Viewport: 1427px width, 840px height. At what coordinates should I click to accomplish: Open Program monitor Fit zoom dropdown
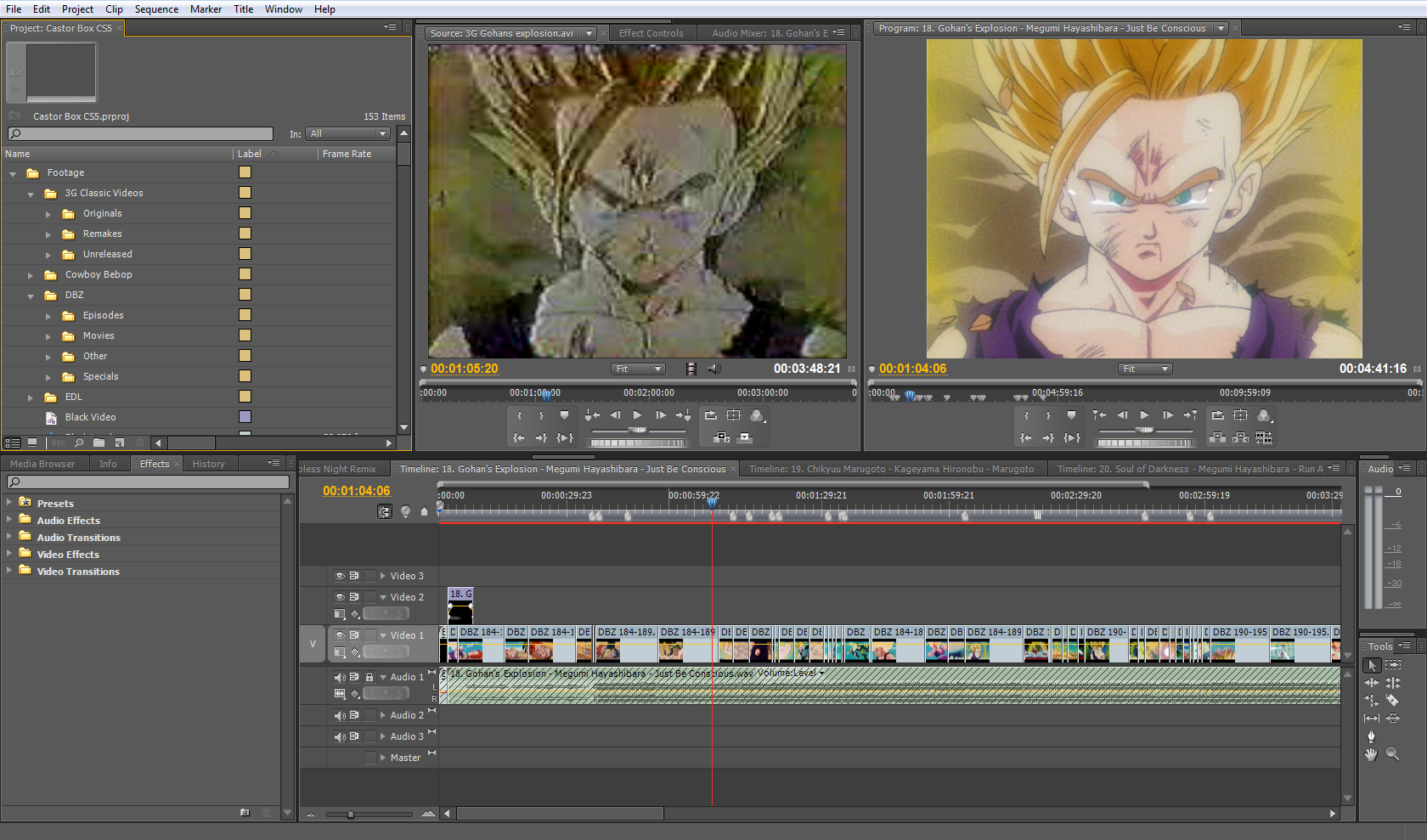click(1145, 369)
